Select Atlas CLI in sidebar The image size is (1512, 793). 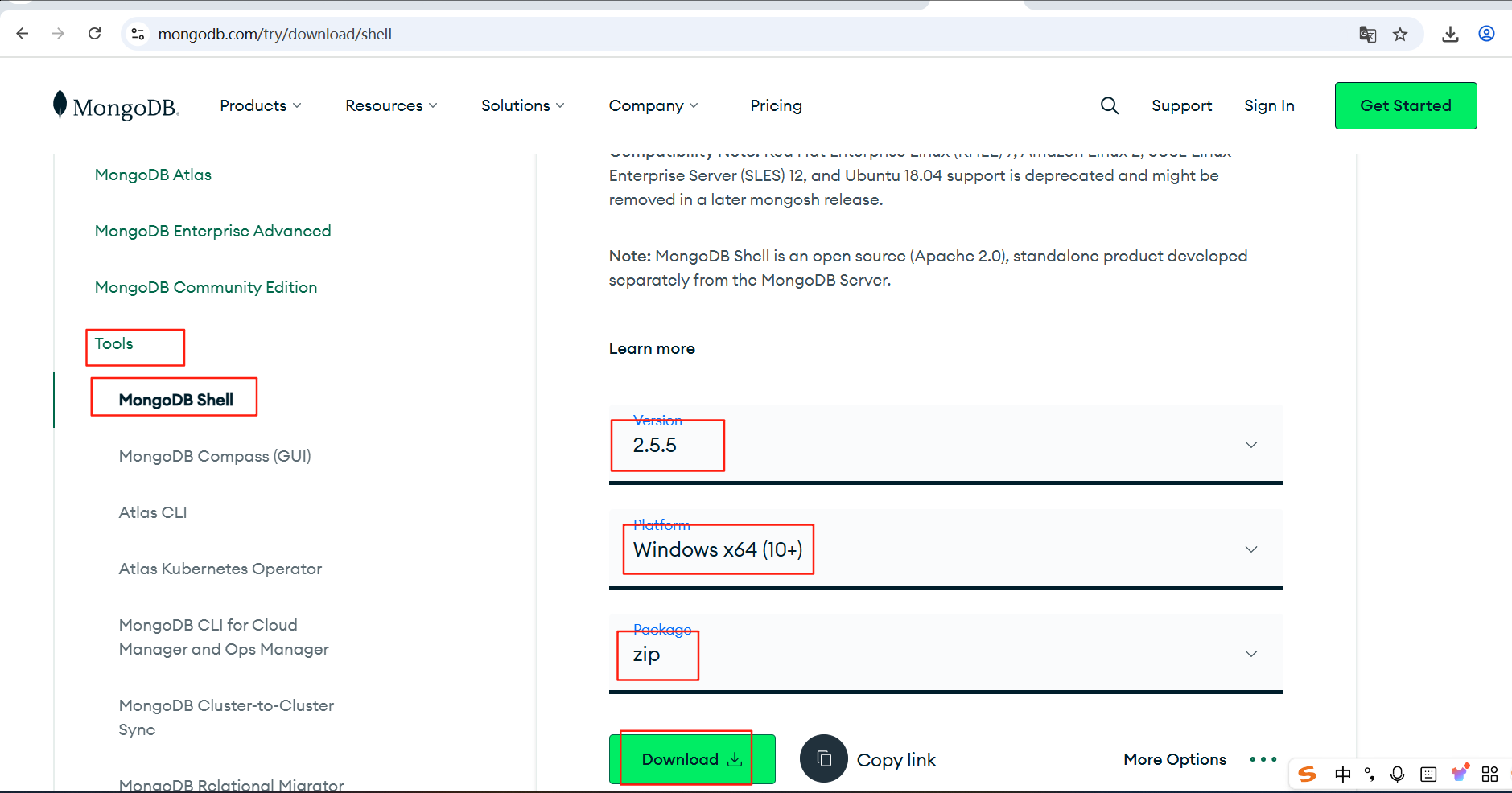click(153, 512)
